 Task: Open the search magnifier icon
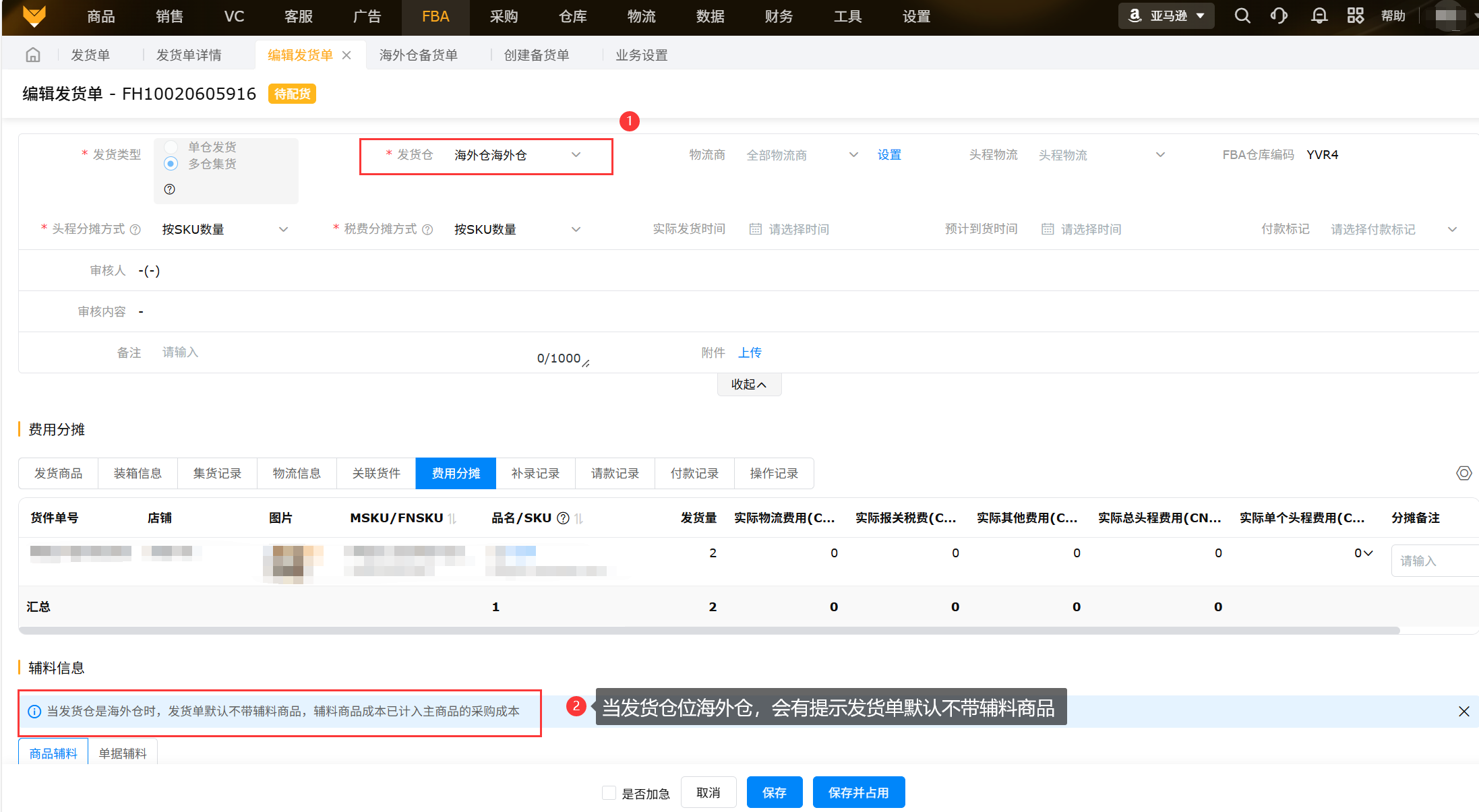(1242, 16)
